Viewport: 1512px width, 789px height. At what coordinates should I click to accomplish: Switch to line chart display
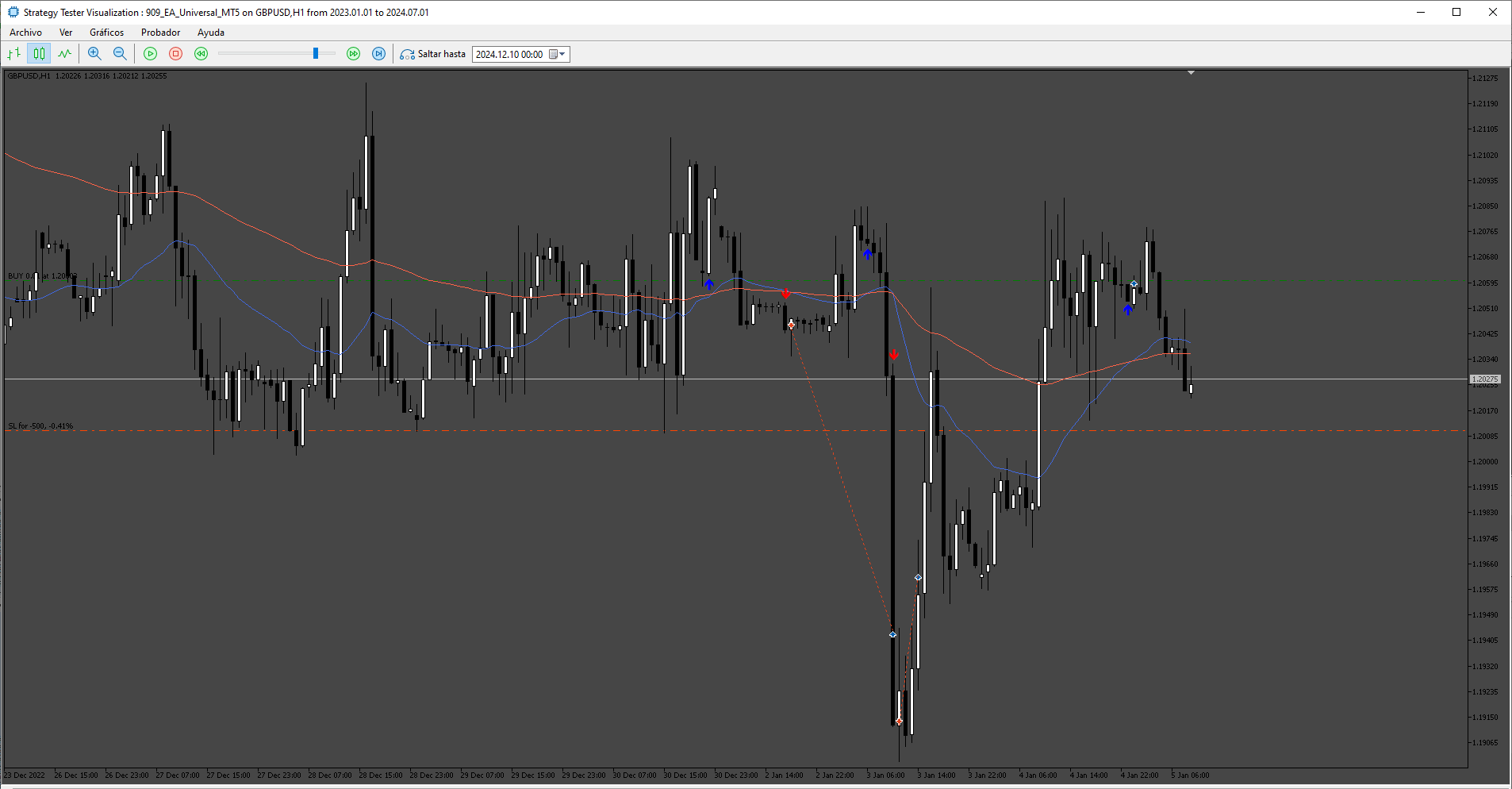click(x=64, y=54)
